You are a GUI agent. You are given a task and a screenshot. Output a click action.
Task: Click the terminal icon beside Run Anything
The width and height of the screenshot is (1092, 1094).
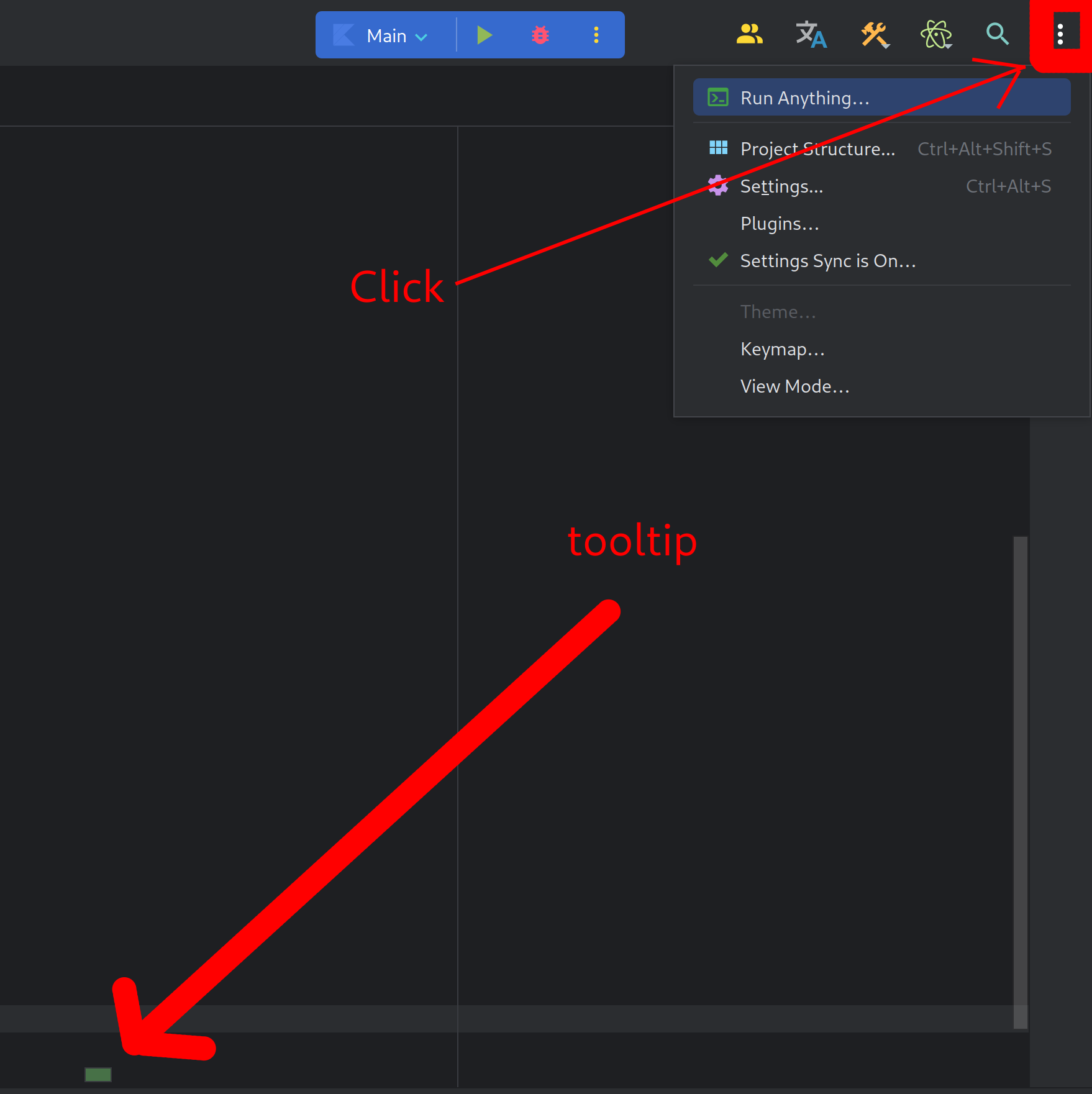717,97
